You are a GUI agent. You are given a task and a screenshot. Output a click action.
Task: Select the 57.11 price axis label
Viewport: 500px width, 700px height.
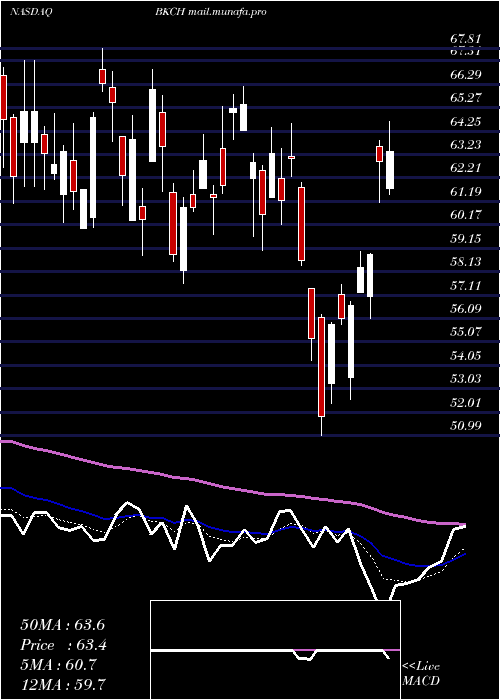(x=466, y=285)
